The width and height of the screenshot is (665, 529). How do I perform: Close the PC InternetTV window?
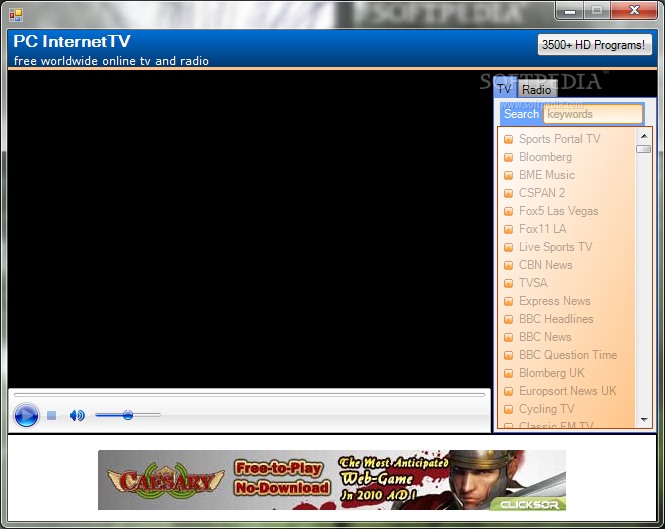tap(634, 11)
